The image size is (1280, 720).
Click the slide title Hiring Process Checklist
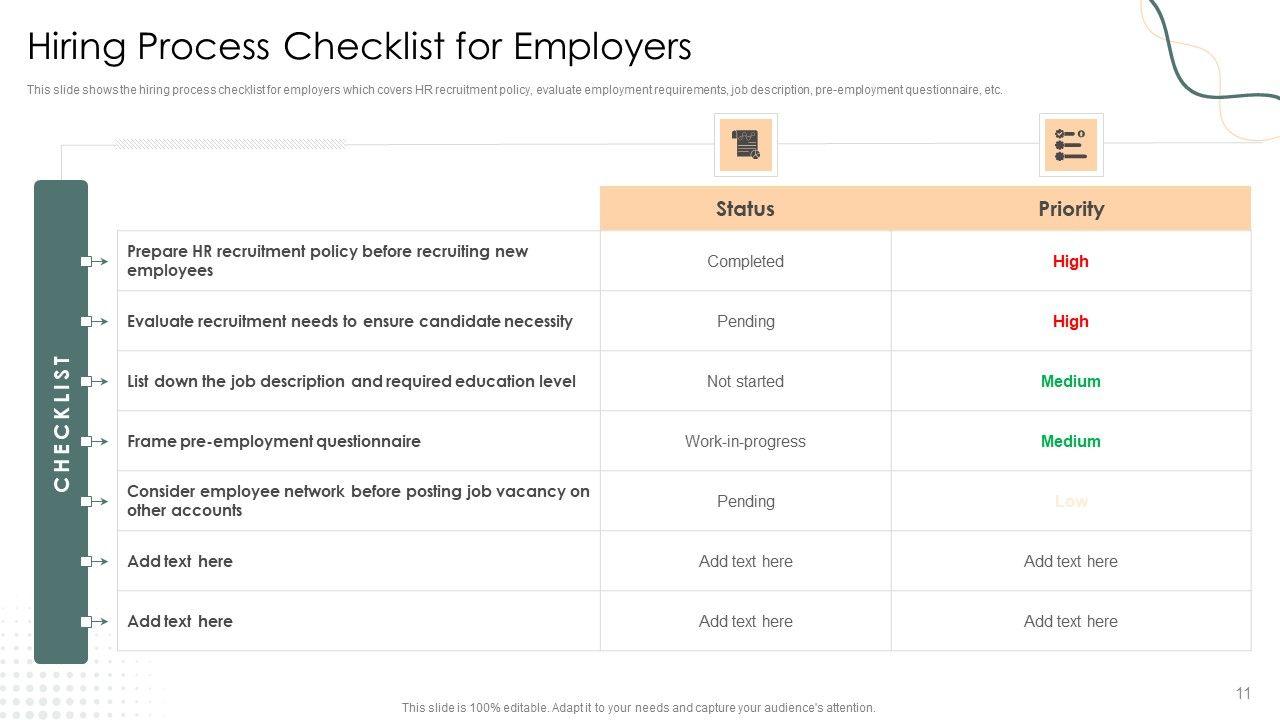[x=359, y=47]
